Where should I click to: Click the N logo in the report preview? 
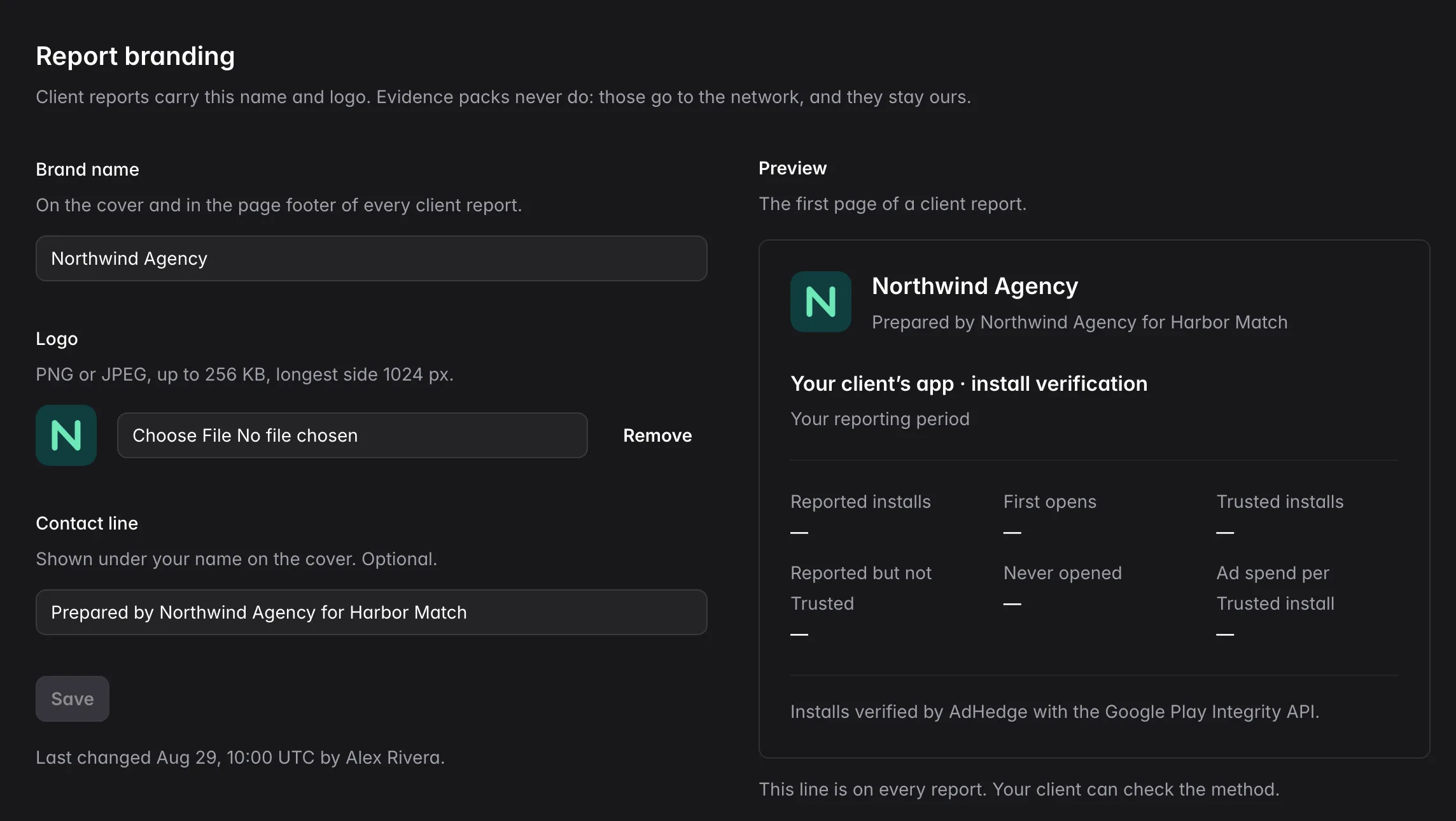point(821,302)
